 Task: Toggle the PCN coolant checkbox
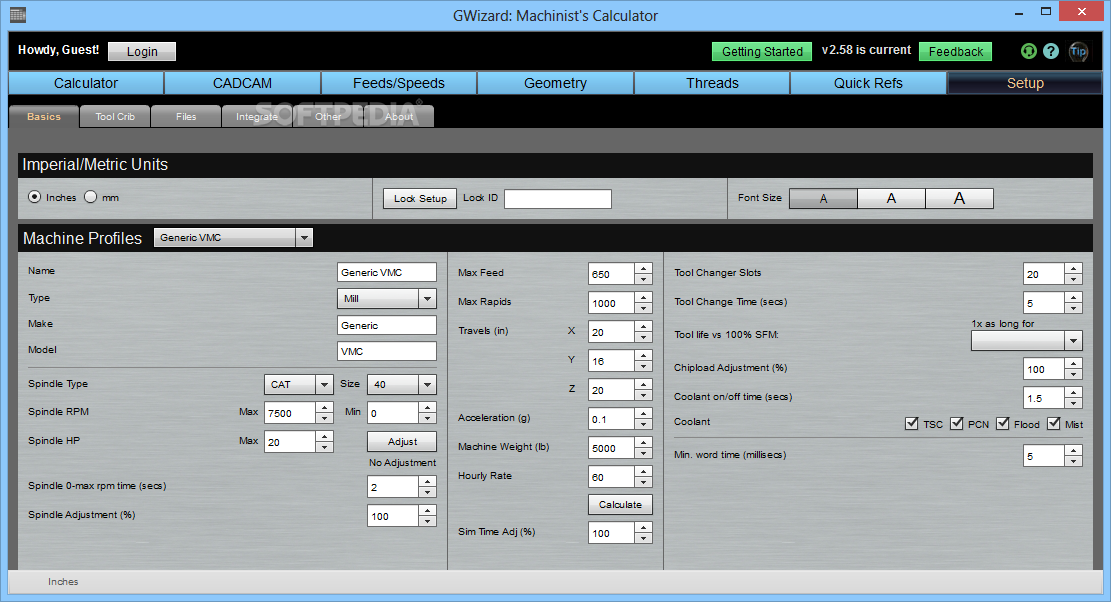click(957, 424)
